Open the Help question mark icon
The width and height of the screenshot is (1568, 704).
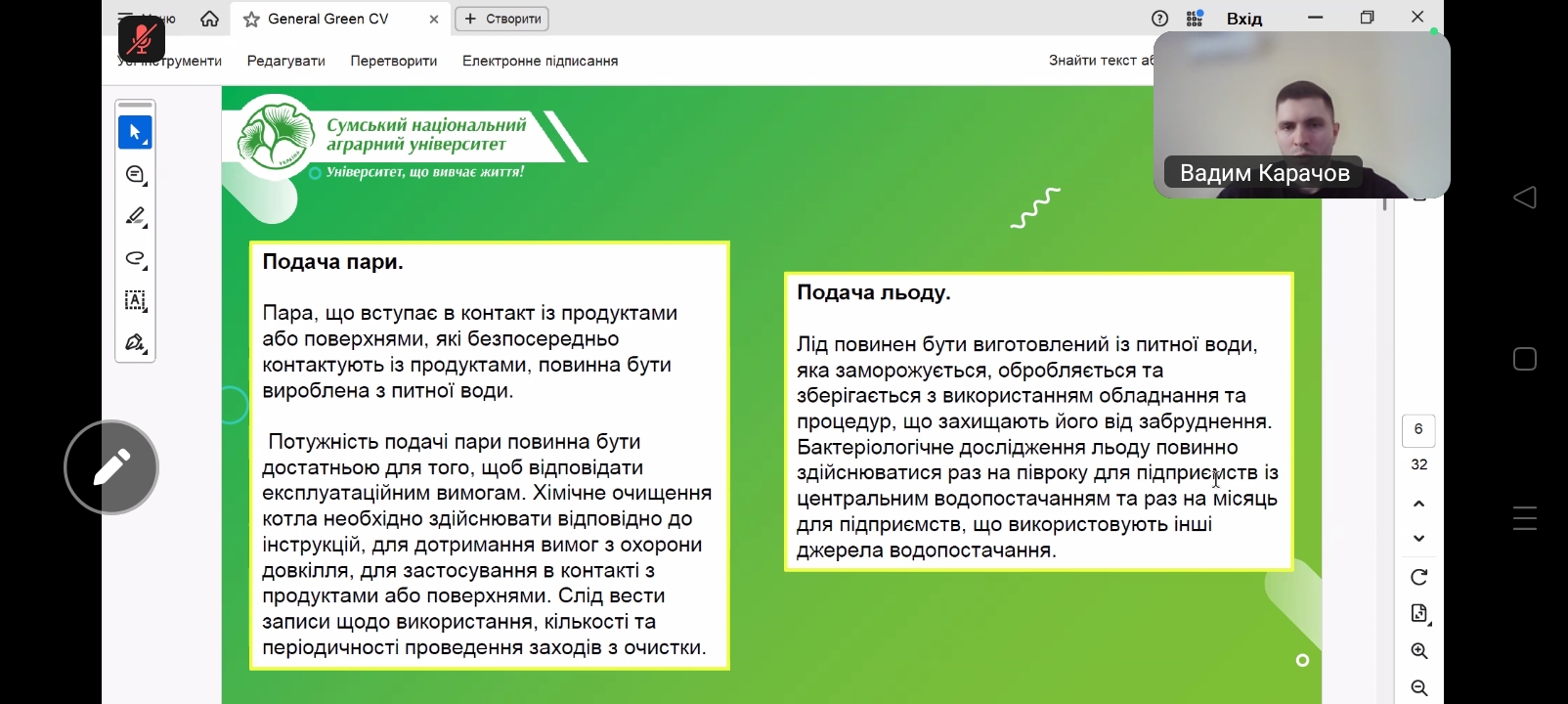click(1159, 19)
